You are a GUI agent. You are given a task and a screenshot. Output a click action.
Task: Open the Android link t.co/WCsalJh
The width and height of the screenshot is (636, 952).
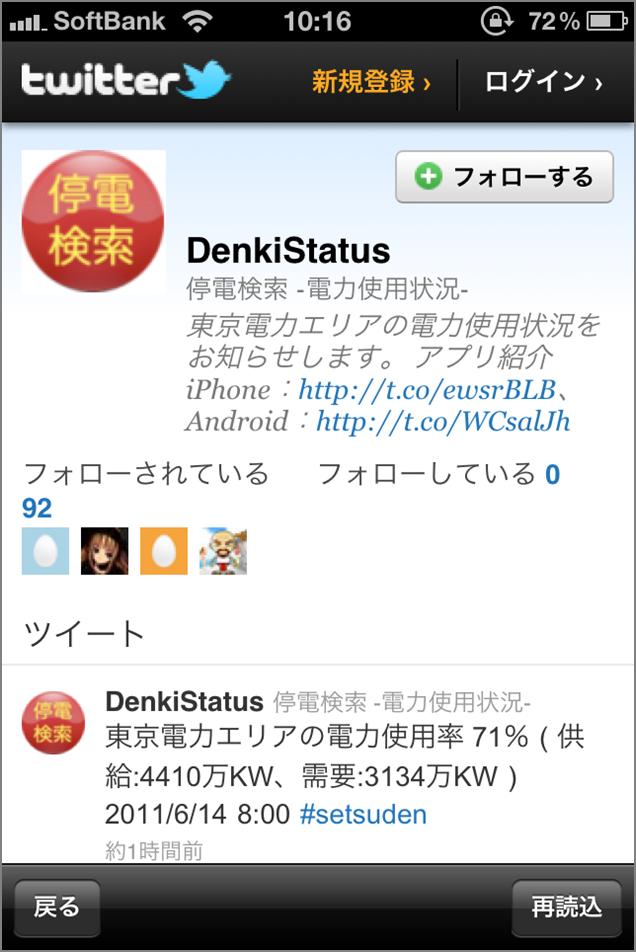click(x=443, y=421)
